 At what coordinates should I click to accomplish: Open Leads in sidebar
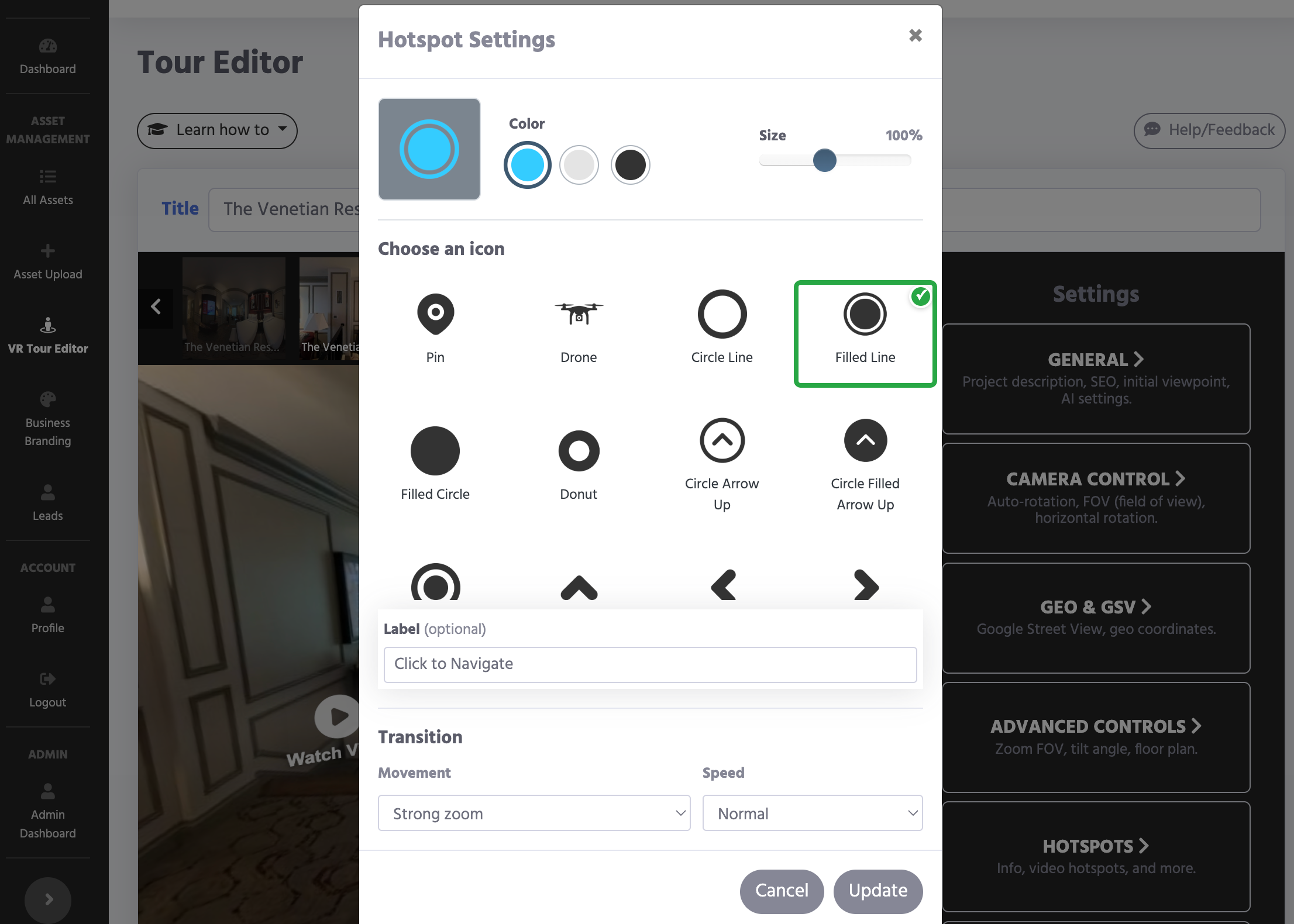(48, 504)
